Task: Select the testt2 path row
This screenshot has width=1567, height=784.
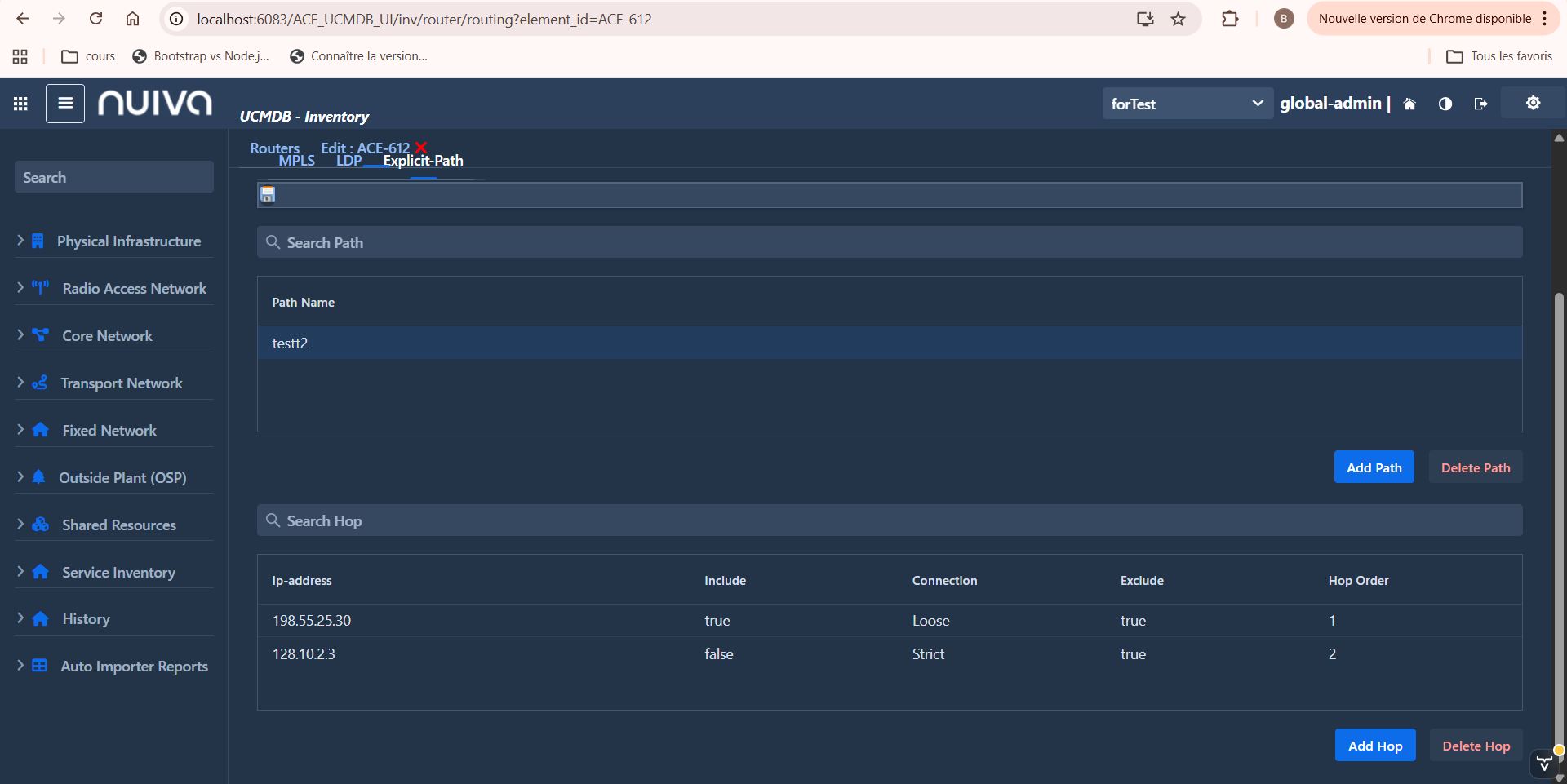Action: [890, 343]
